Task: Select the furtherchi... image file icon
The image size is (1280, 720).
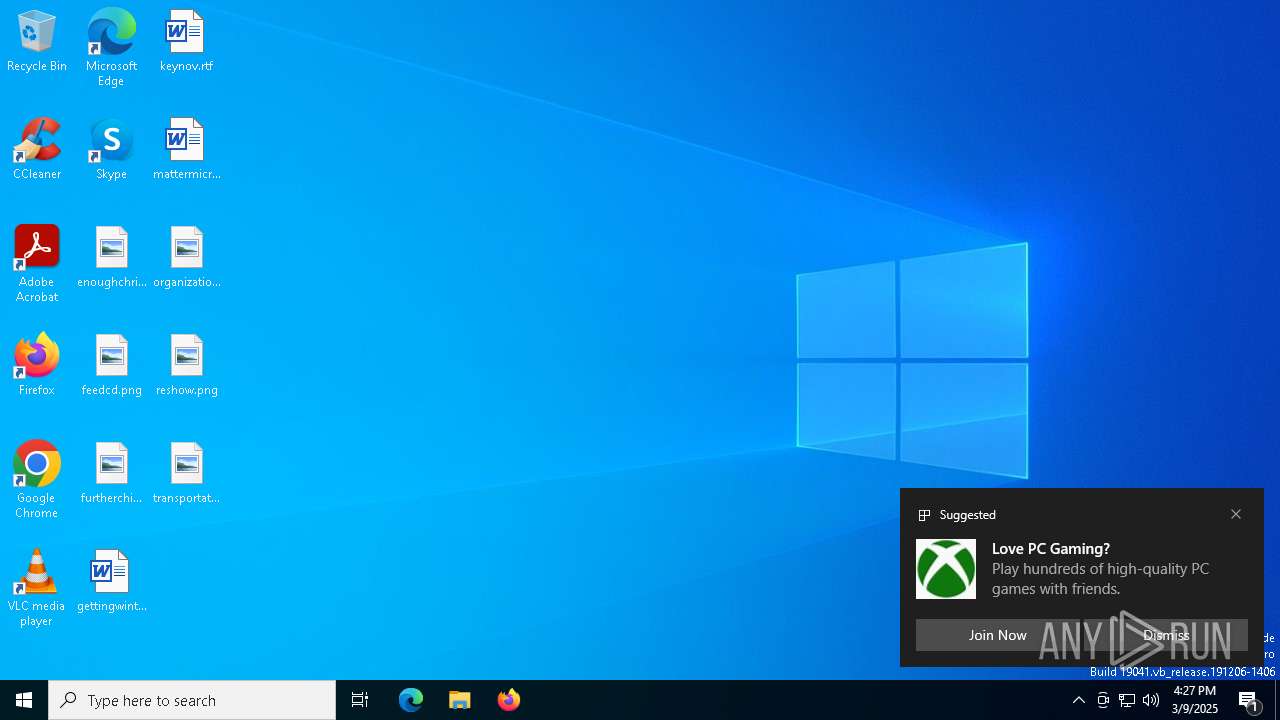Action: click(x=111, y=473)
